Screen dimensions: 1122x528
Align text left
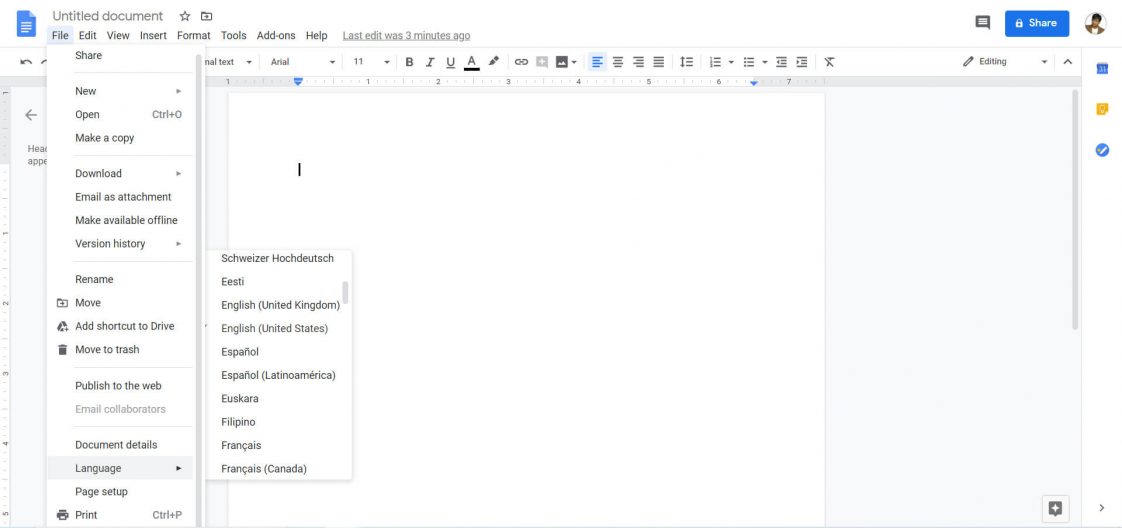[x=597, y=62]
